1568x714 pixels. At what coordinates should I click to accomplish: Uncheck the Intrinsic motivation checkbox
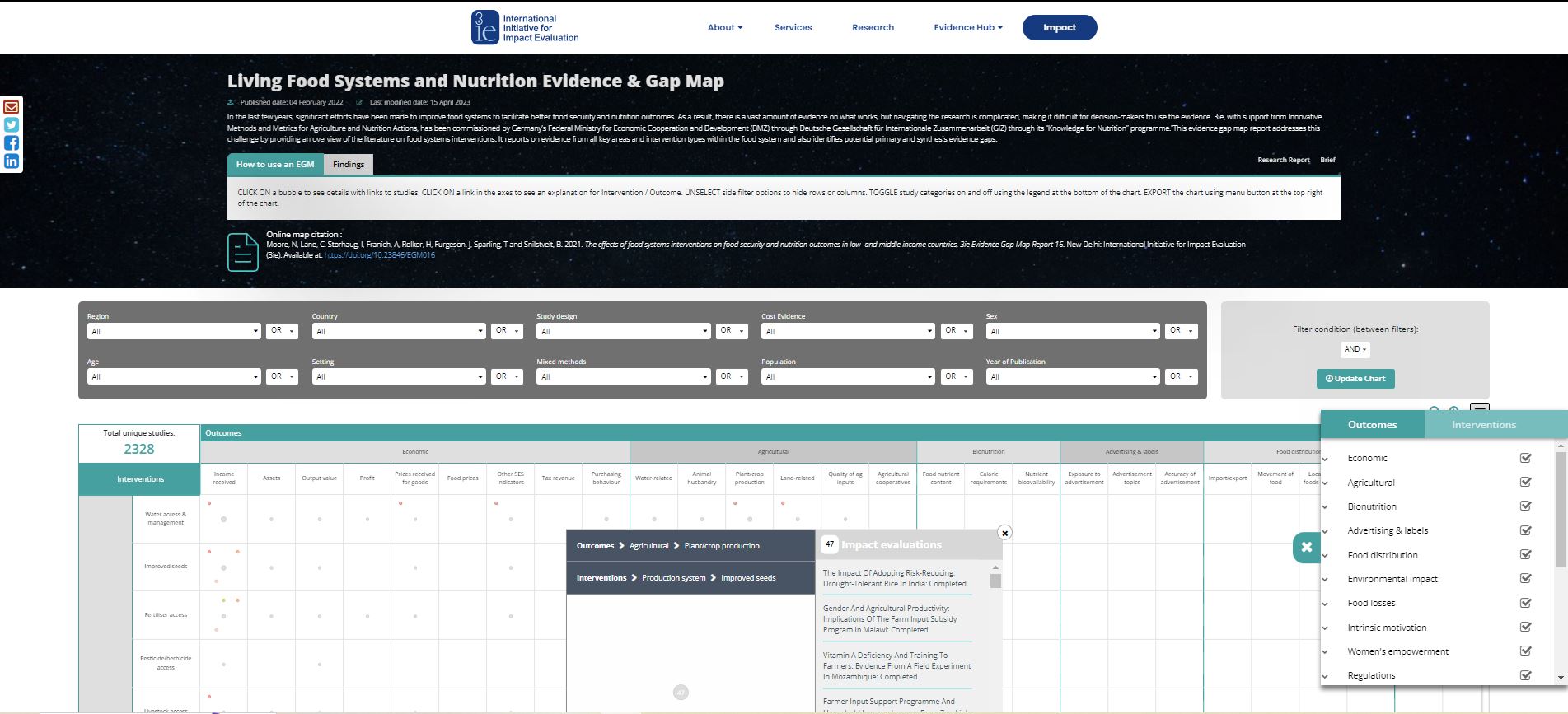coord(1525,627)
